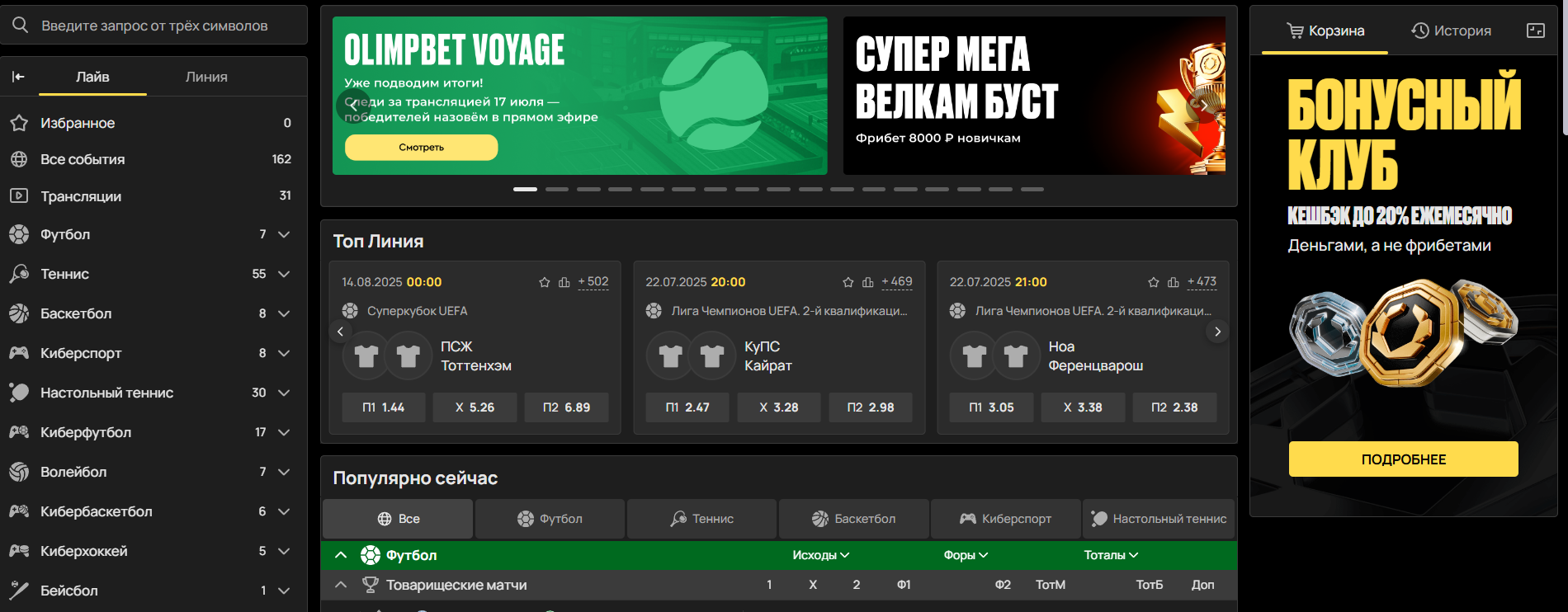Click the ПОДРОБНЕЕ bonus club button
This screenshot has width=1568, height=612.
pyautogui.click(x=1404, y=459)
